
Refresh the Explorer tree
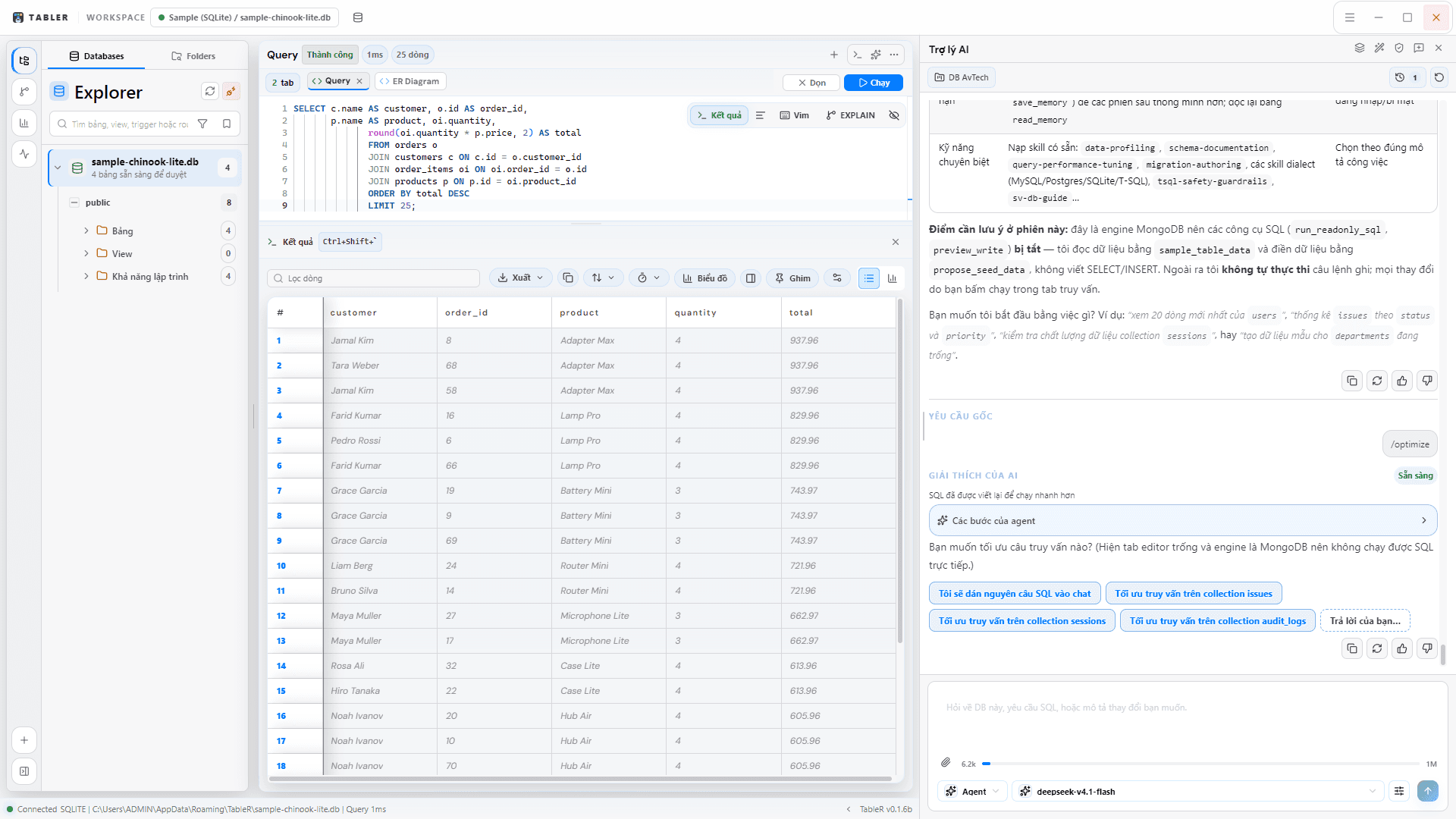point(210,91)
